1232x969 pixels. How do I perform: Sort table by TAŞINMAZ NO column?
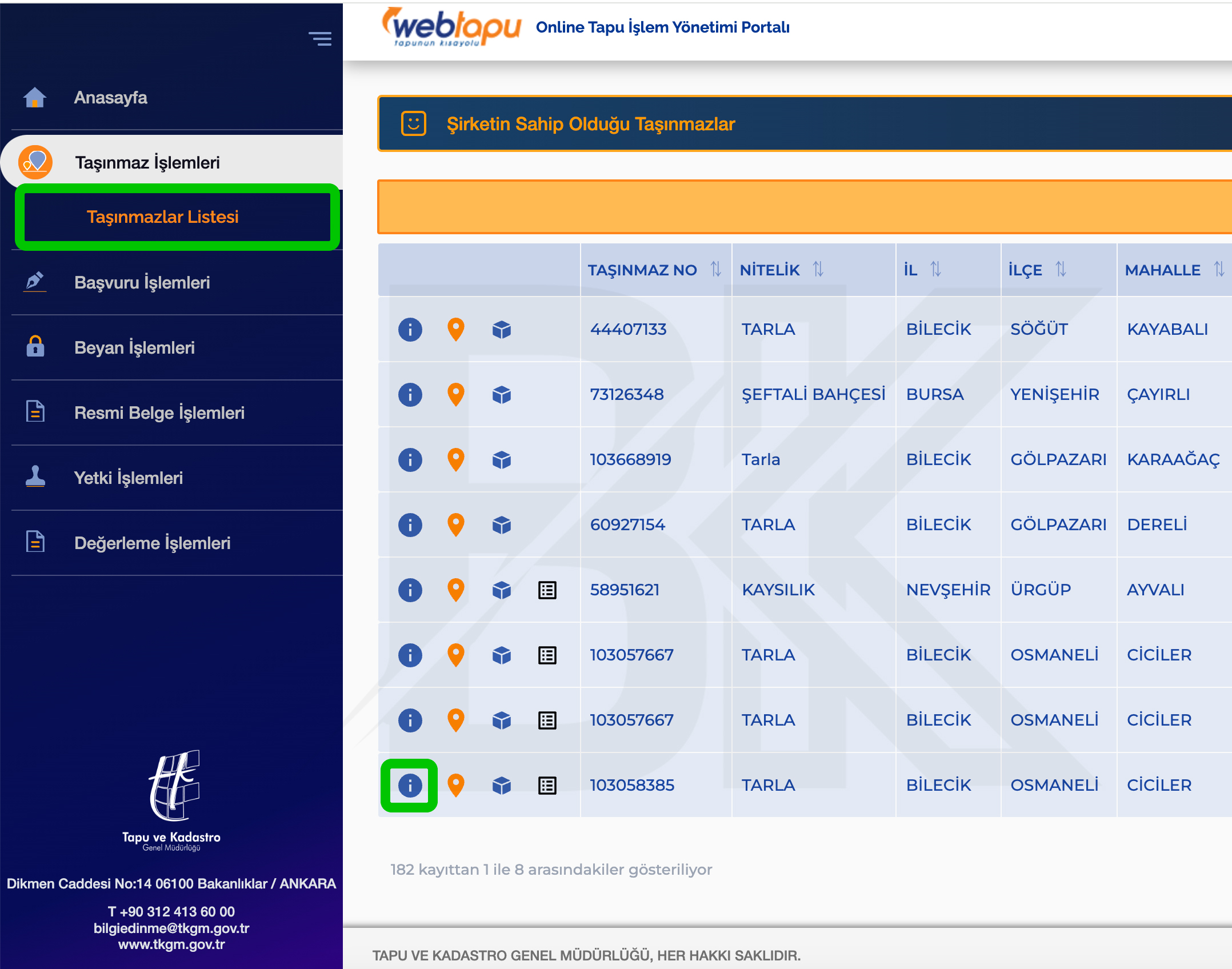pyautogui.click(x=717, y=270)
